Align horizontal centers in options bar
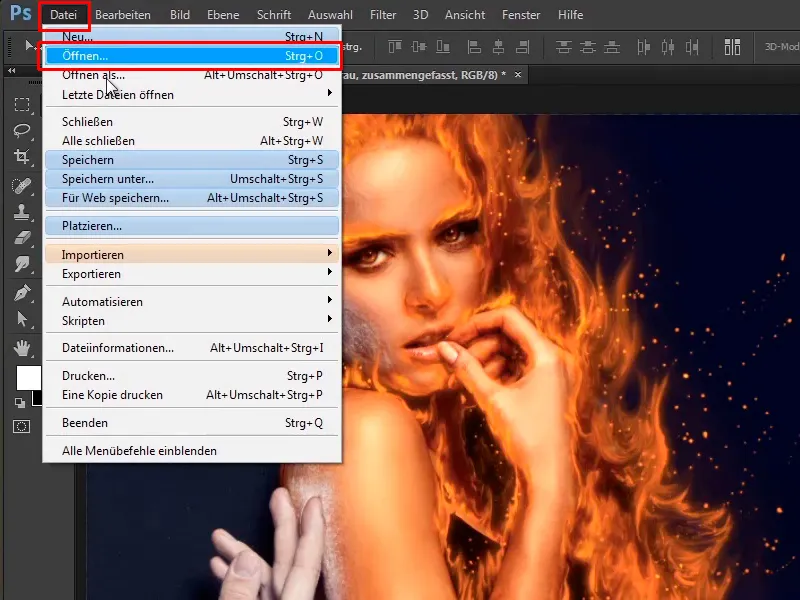Image resolution: width=800 pixels, height=600 pixels. coord(498,47)
